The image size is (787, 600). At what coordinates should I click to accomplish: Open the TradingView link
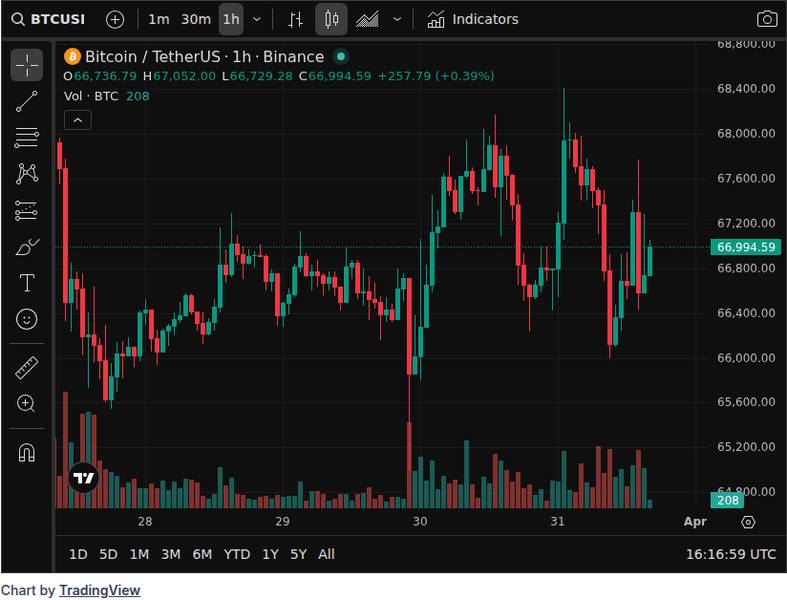99,590
